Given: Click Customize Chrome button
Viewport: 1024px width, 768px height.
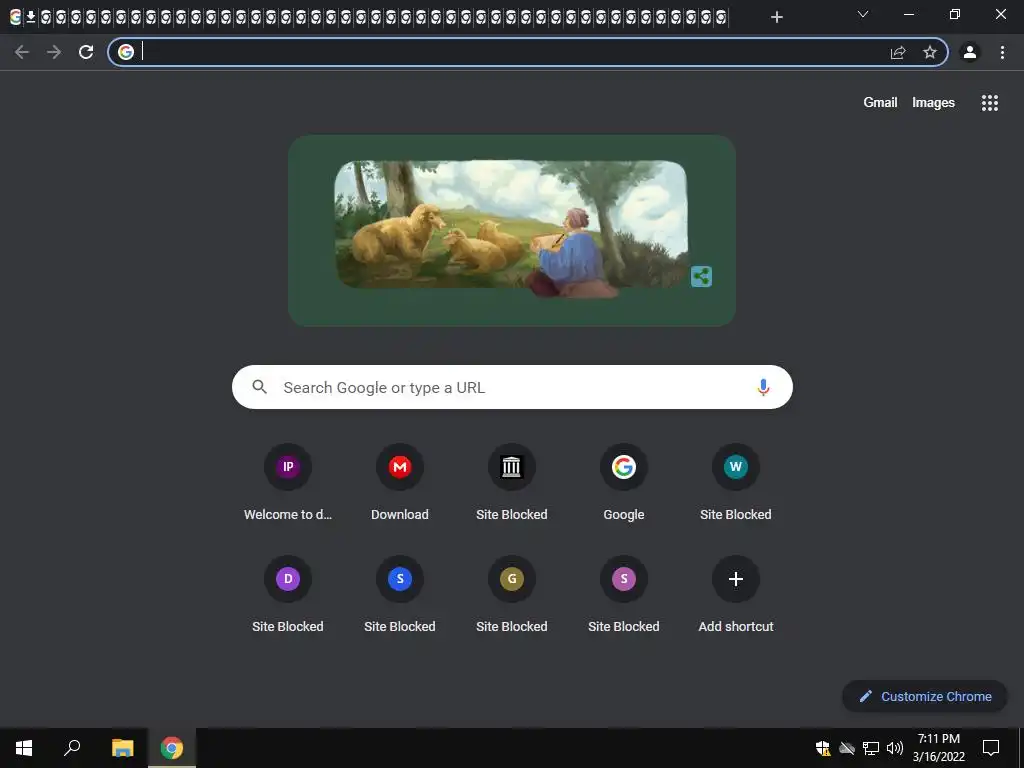Looking at the screenshot, I should point(925,696).
